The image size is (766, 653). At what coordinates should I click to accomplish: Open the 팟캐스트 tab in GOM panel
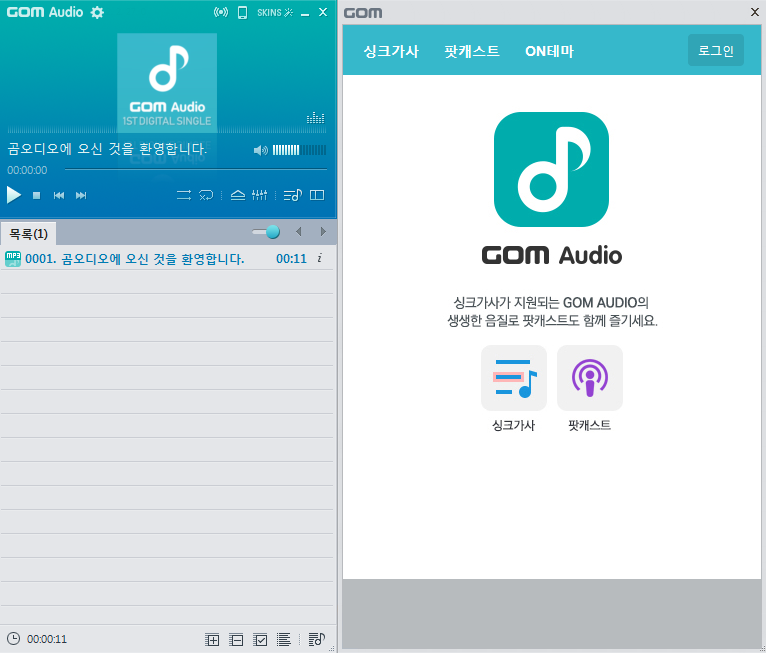click(x=471, y=51)
